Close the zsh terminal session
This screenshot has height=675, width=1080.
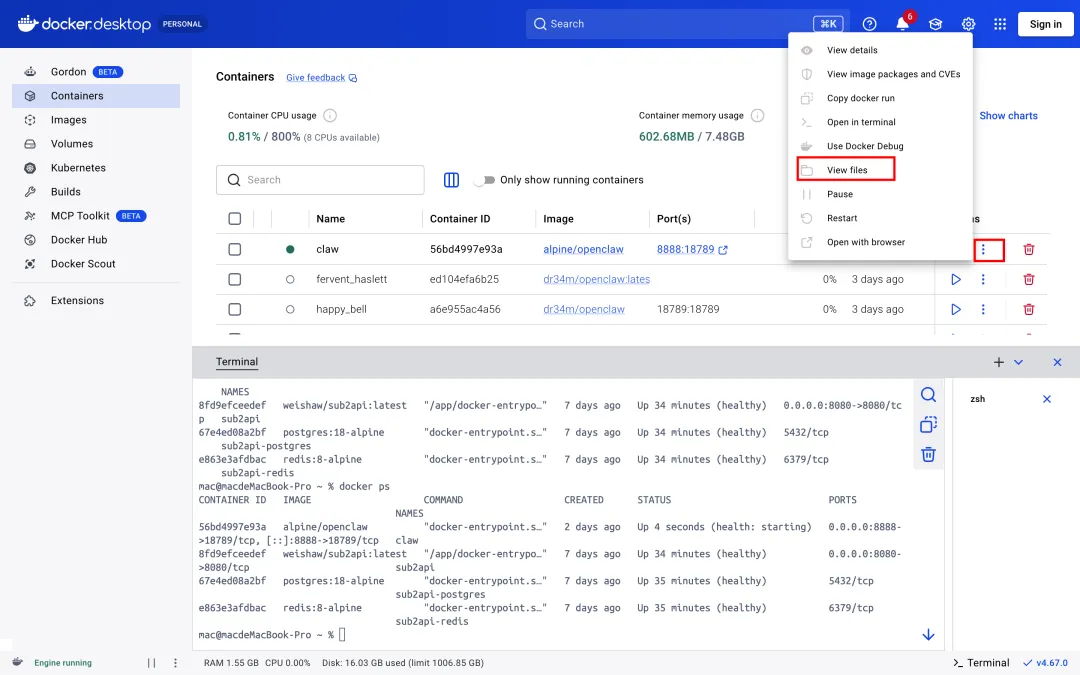coord(1046,399)
